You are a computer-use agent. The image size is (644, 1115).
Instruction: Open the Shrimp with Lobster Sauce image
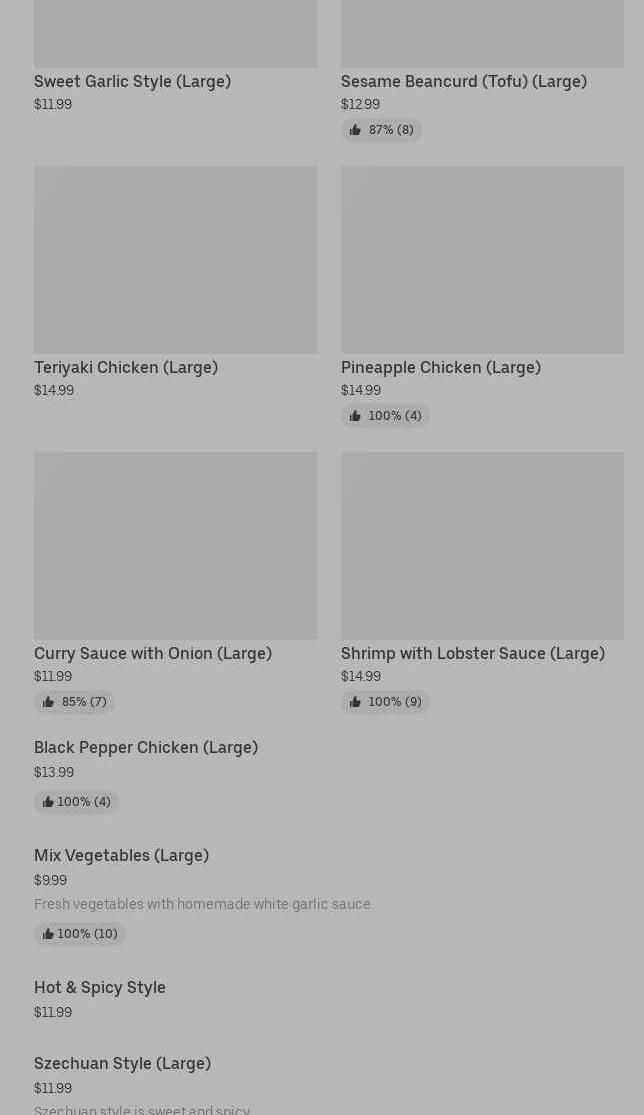click(x=482, y=546)
